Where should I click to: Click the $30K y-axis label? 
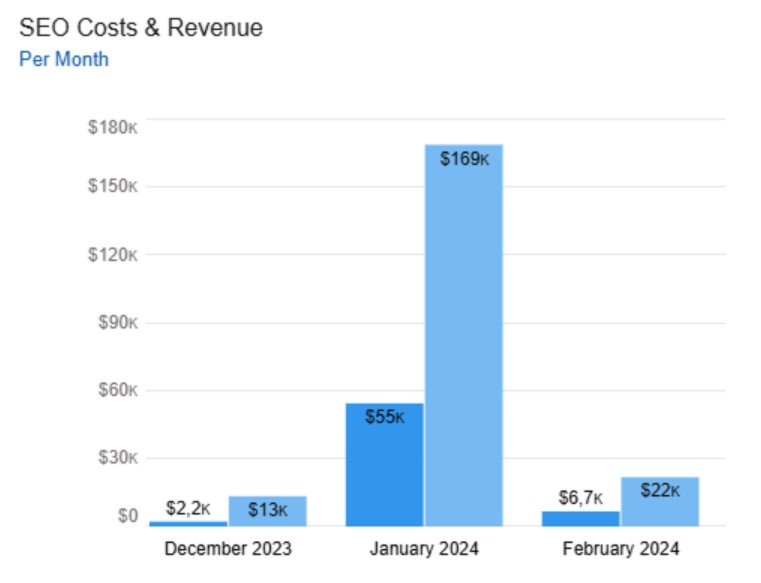117,458
